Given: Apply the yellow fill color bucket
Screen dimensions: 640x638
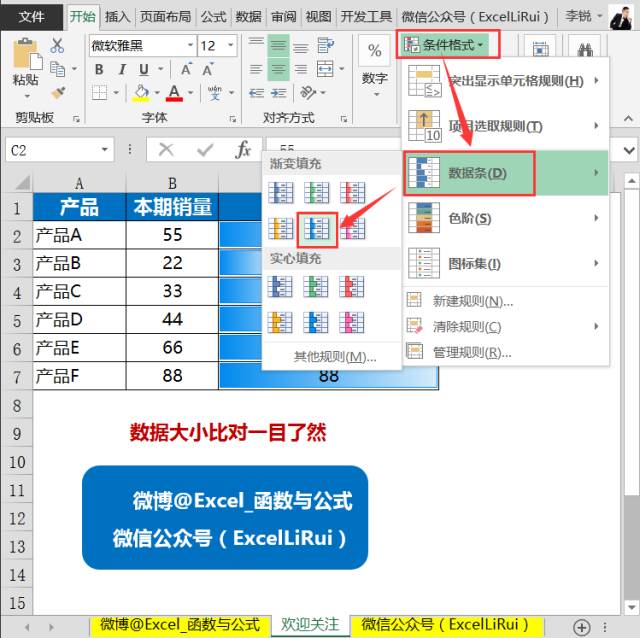Looking at the screenshot, I should tap(141, 93).
